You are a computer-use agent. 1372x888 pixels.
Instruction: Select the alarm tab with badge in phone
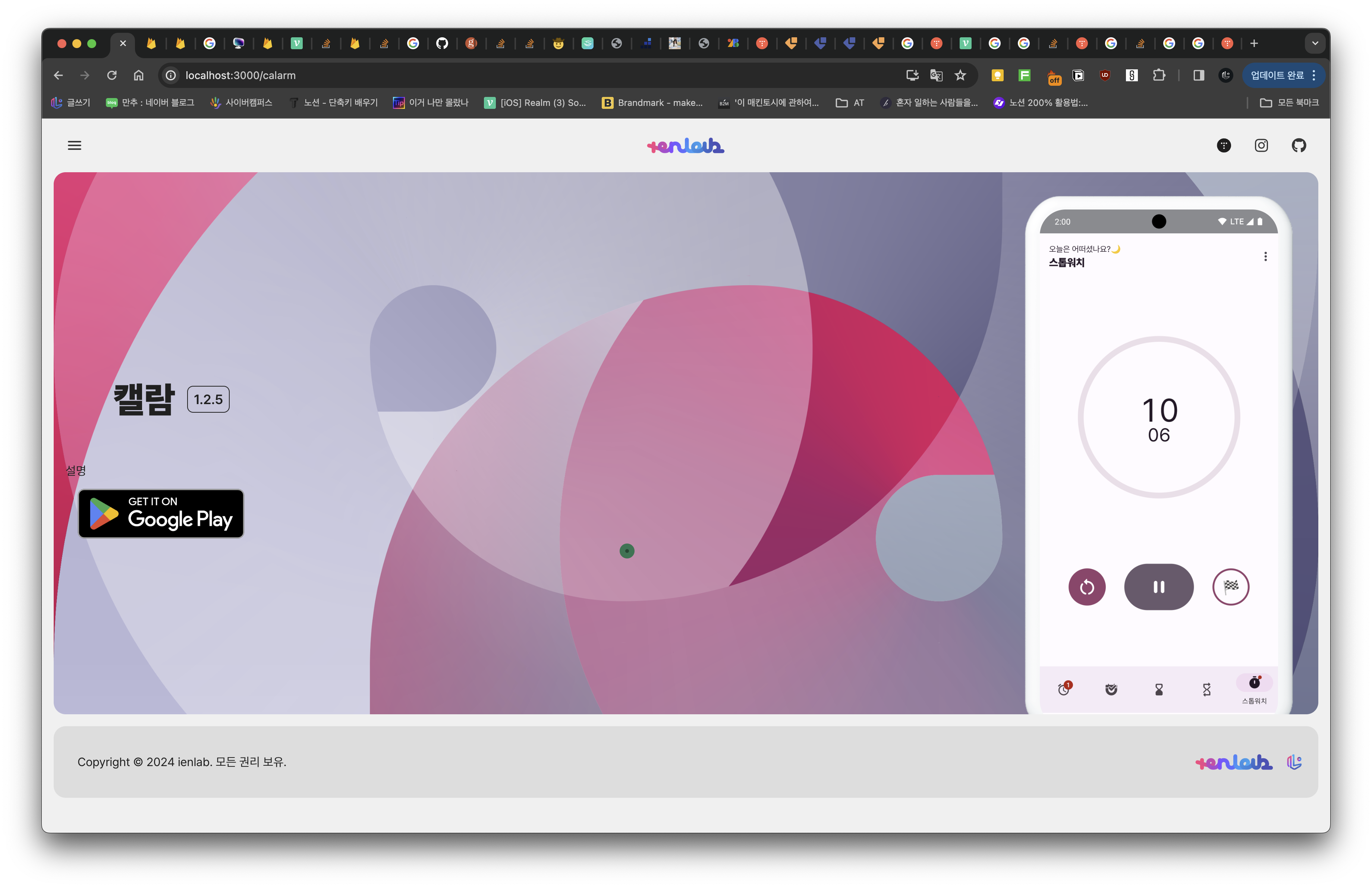click(x=1064, y=689)
